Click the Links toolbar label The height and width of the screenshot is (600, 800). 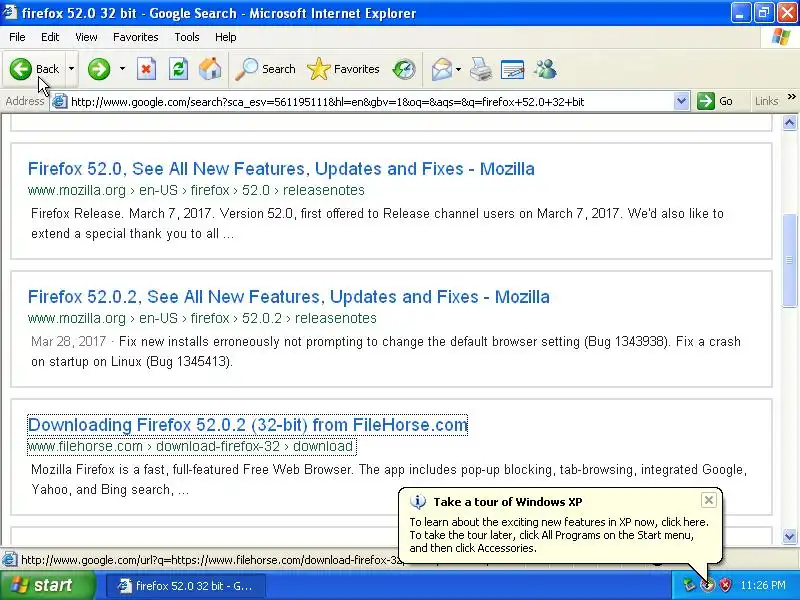(x=766, y=101)
